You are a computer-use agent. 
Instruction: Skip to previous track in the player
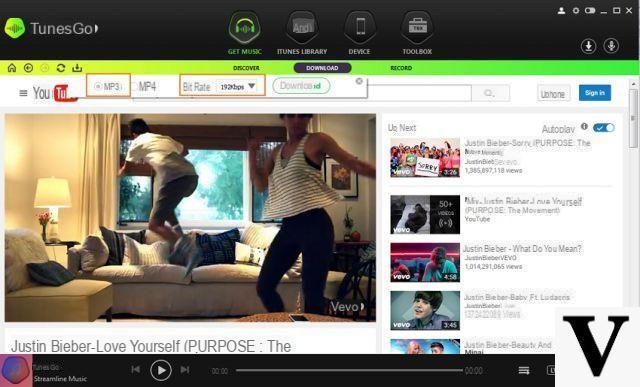(136, 370)
